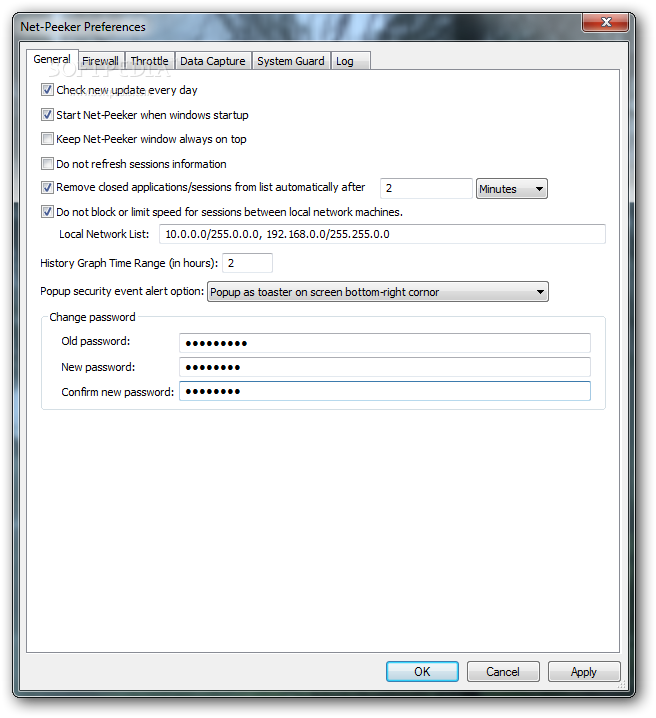Switch to the General tab
Screen dimensions: 656x718
click(x=52, y=60)
